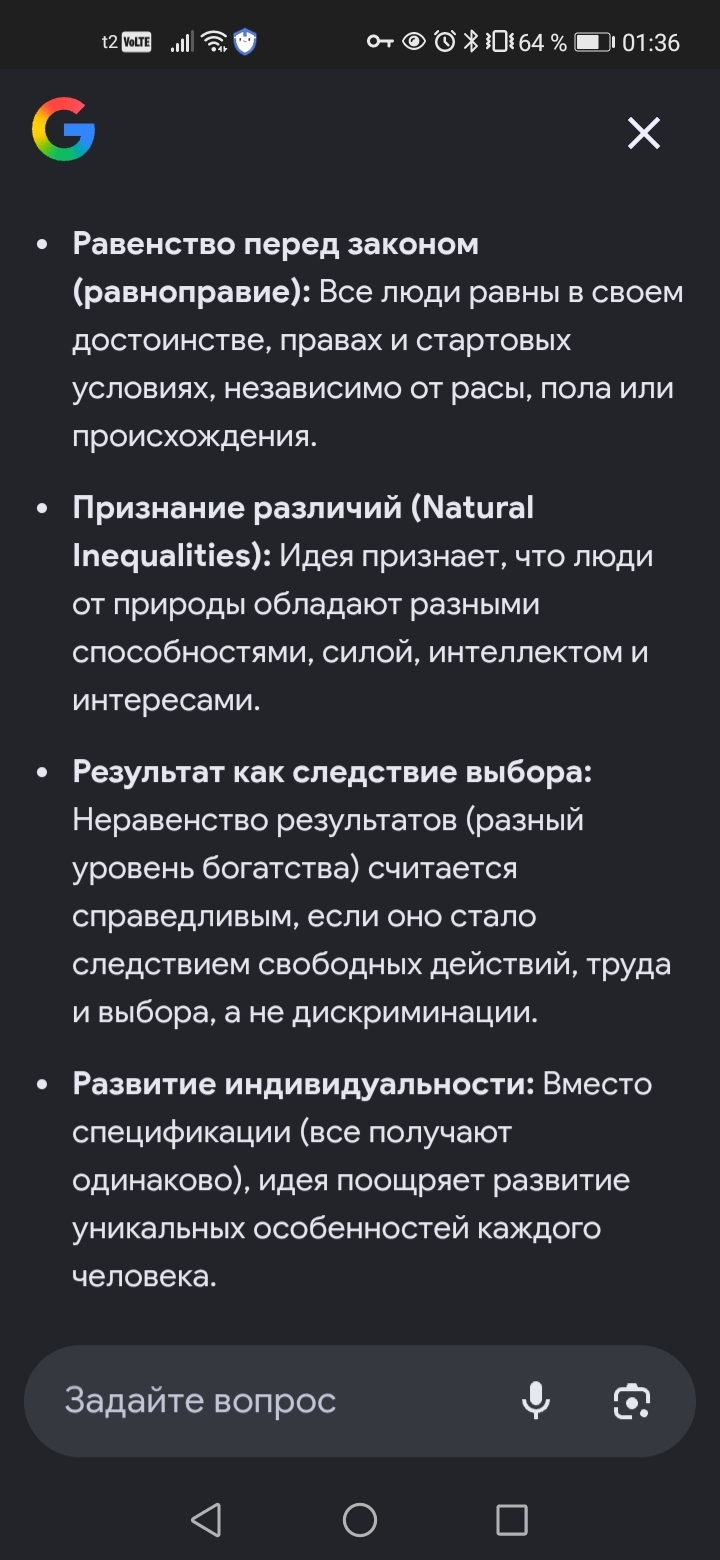This screenshot has width=720, height=1560.
Task: Tap the VoLTE indicator icon
Action: tap(135, 42)
